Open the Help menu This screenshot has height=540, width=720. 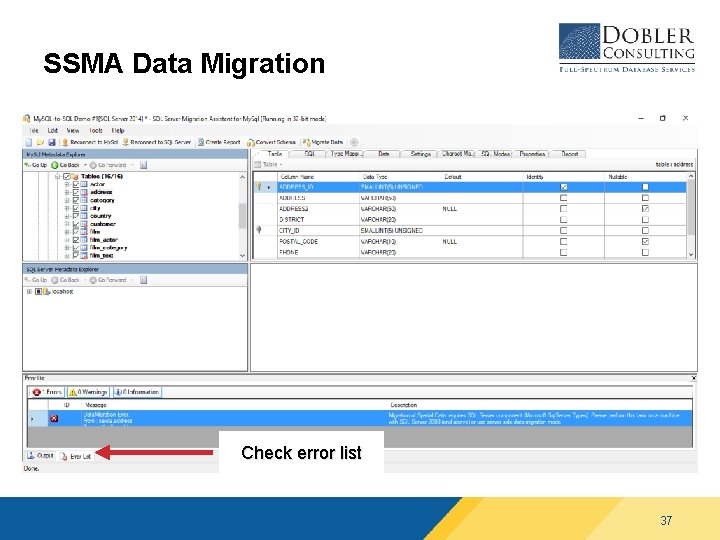point(118,130)
